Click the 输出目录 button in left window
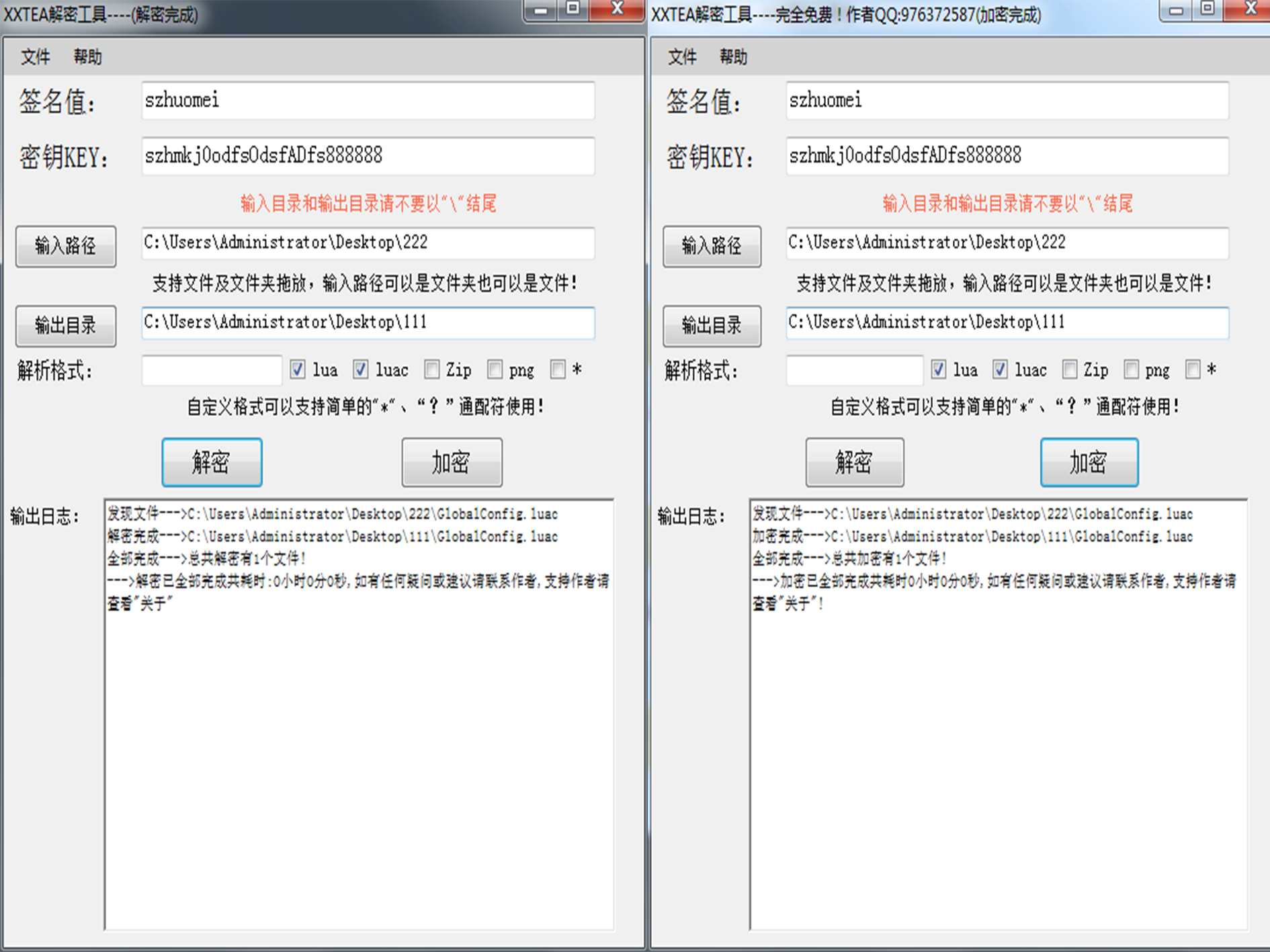 tap(65, 327)
